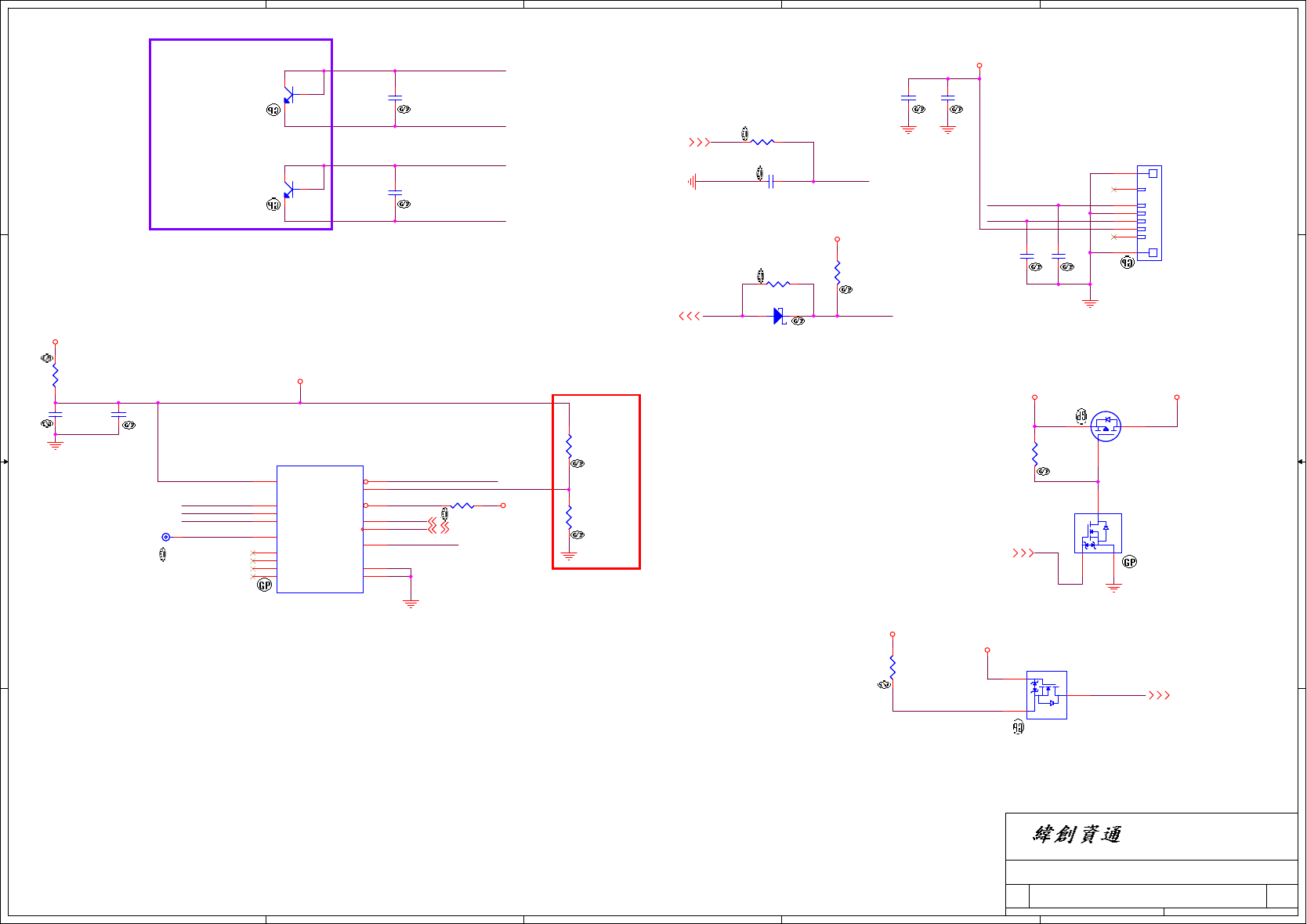Image resolution: width=1307 pixels, height=924 pixels.
Task: Select the sideways ground symbol
Action: [x=692, y=182]
